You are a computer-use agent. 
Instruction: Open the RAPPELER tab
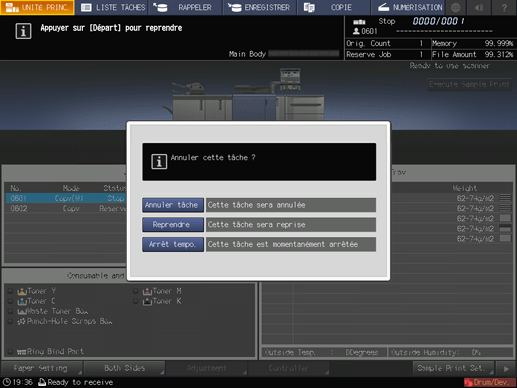click(186, 7)
